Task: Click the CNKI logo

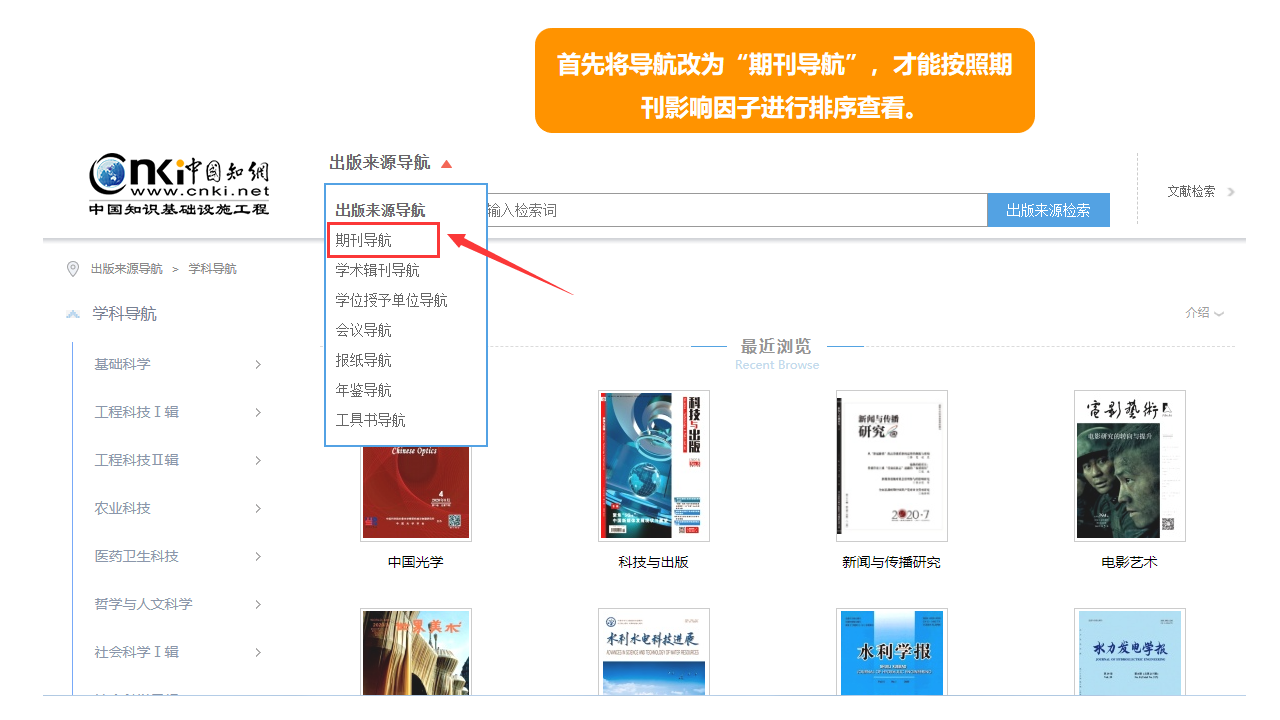Action: [x=179, y=186]
